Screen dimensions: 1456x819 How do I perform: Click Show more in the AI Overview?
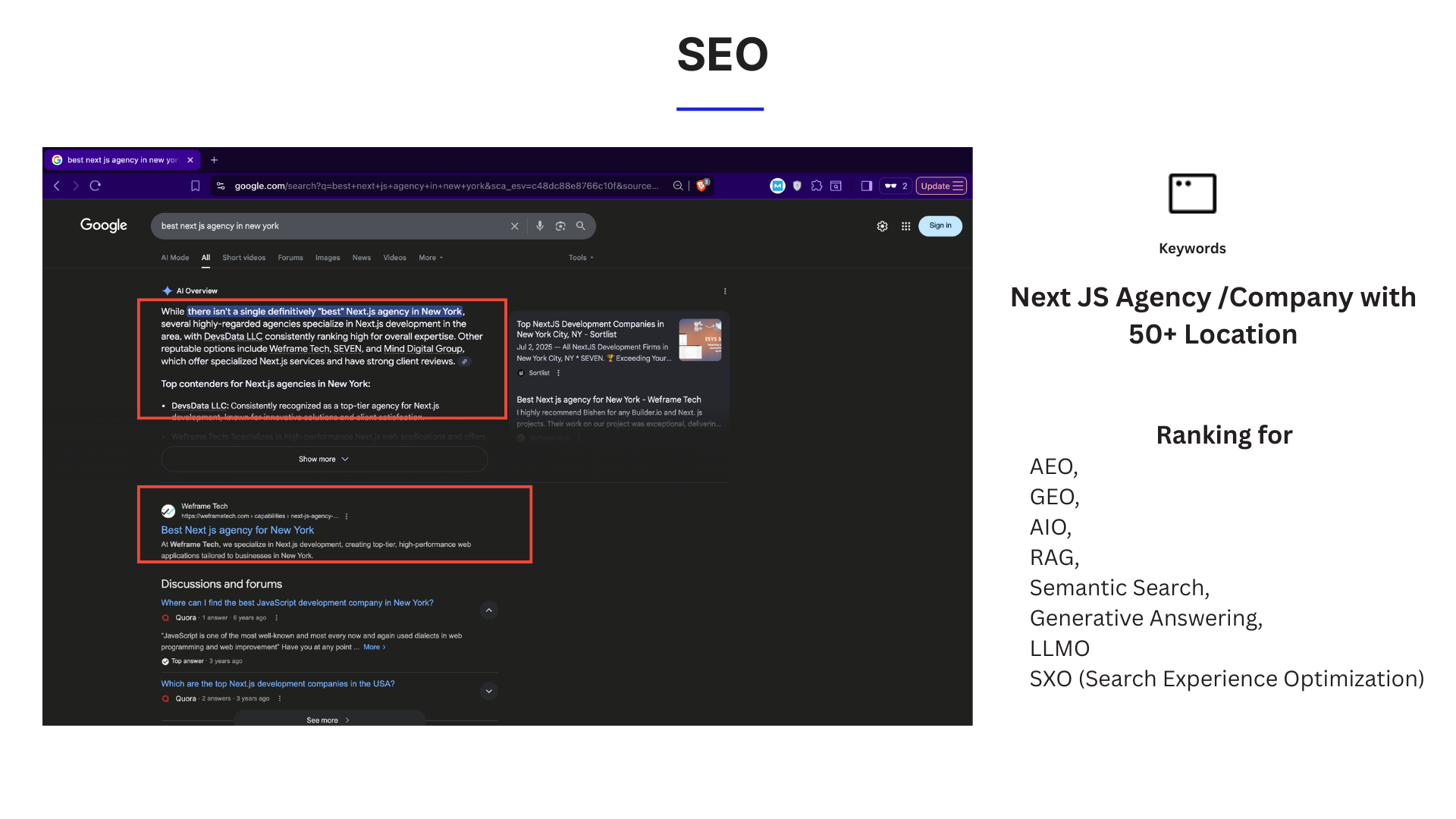[323, 459]
